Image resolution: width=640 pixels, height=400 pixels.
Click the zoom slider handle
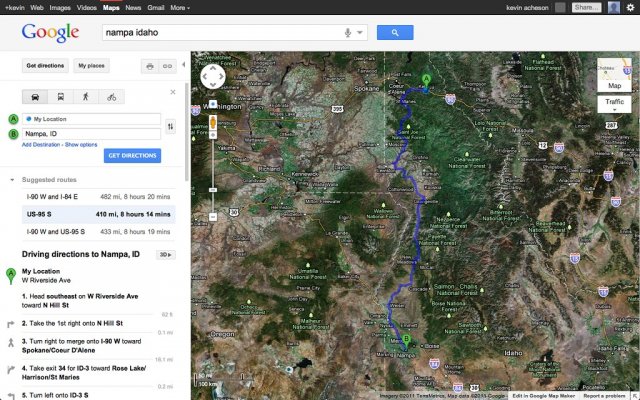pos(213,190)
